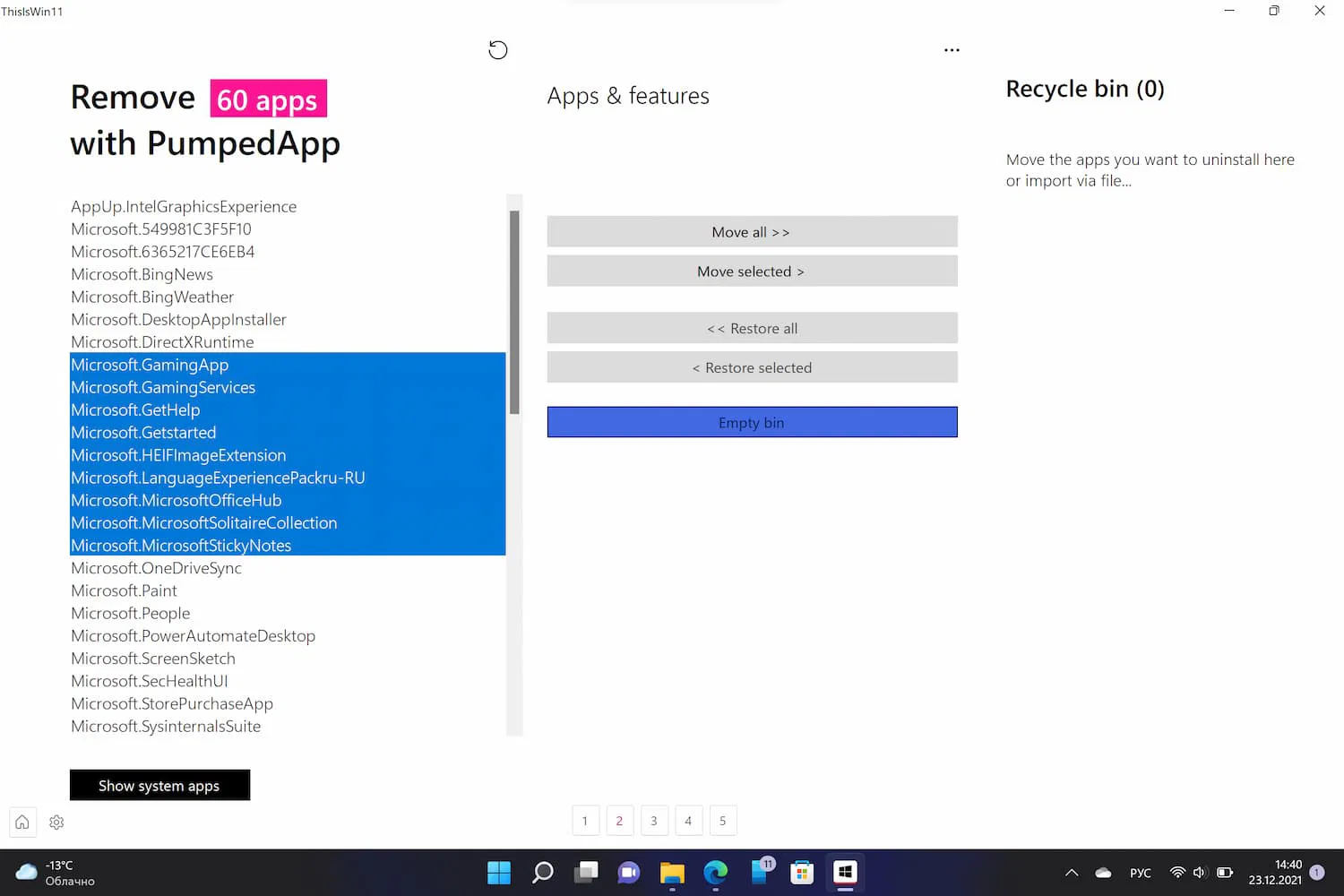Open the Wi-Fi network tray icon
Image resolution: width=1344 pixels, height=896 pixels.
1177,873
